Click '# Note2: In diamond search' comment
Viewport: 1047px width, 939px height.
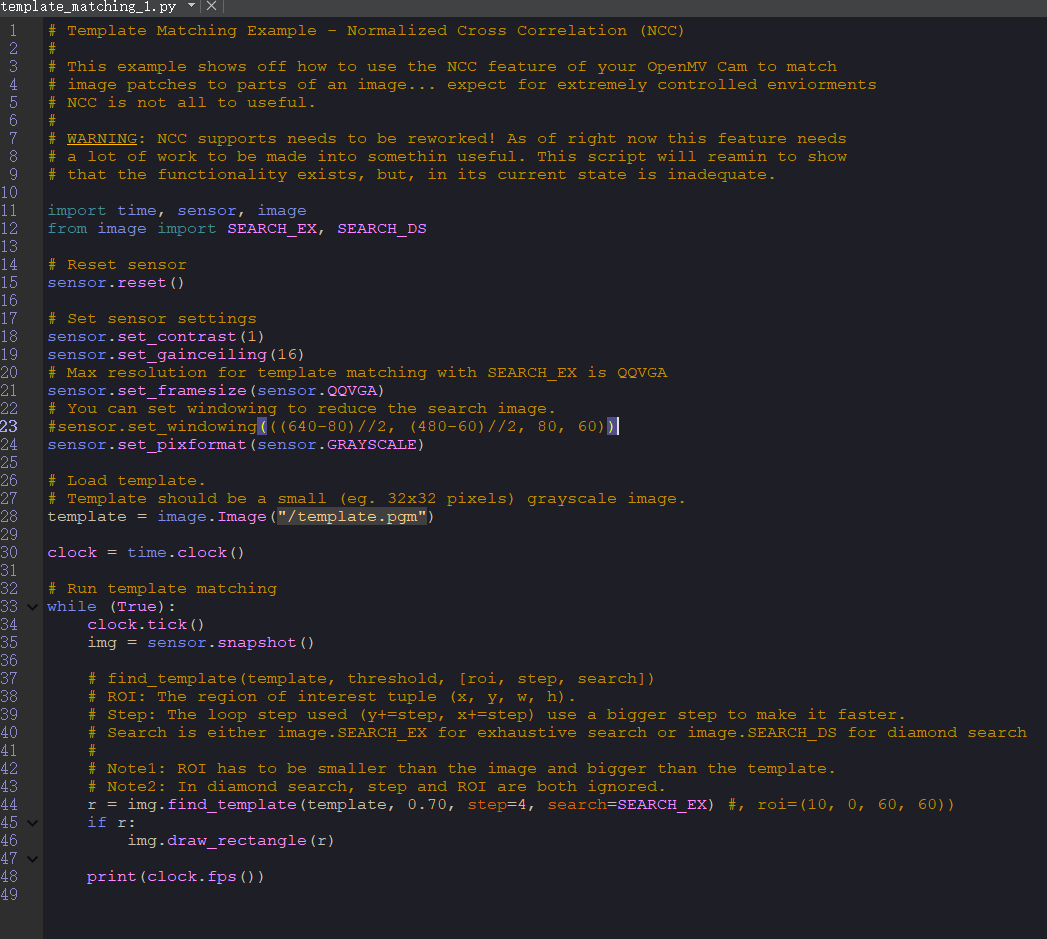tap(376, 787)
